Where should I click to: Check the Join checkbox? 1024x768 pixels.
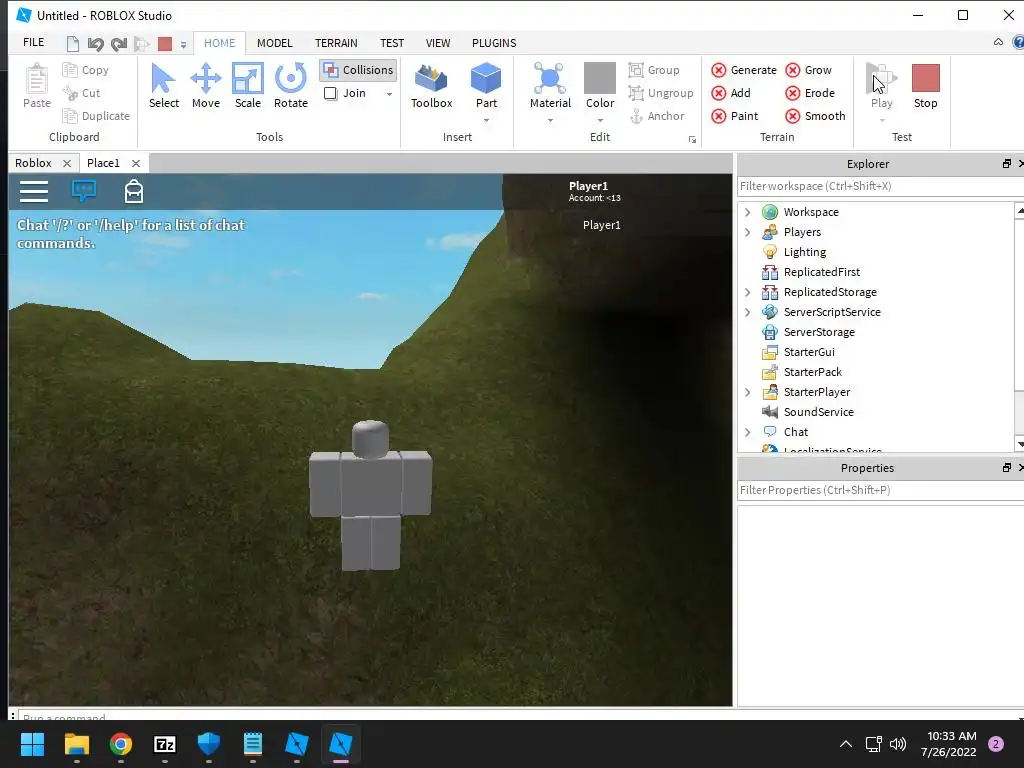point(330,93)
